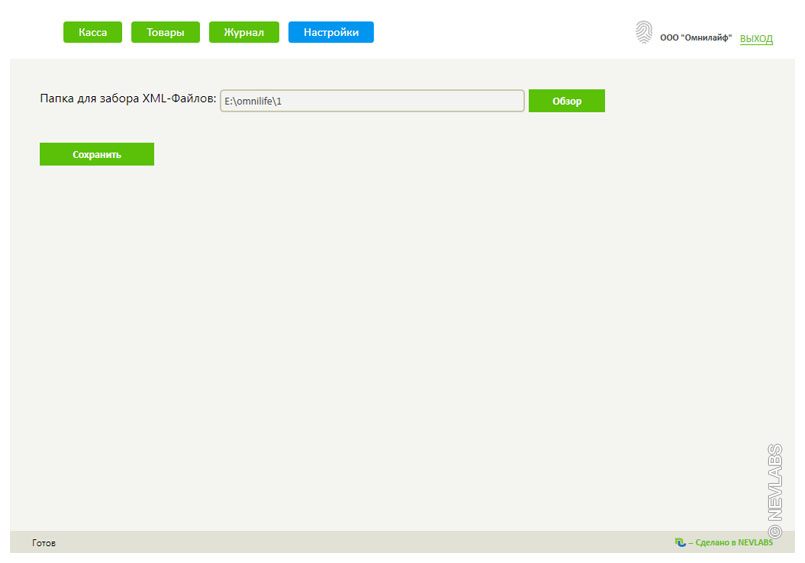Click the E:\omnilife\1 path text
805x563 pixels.
tap(253, 101)
